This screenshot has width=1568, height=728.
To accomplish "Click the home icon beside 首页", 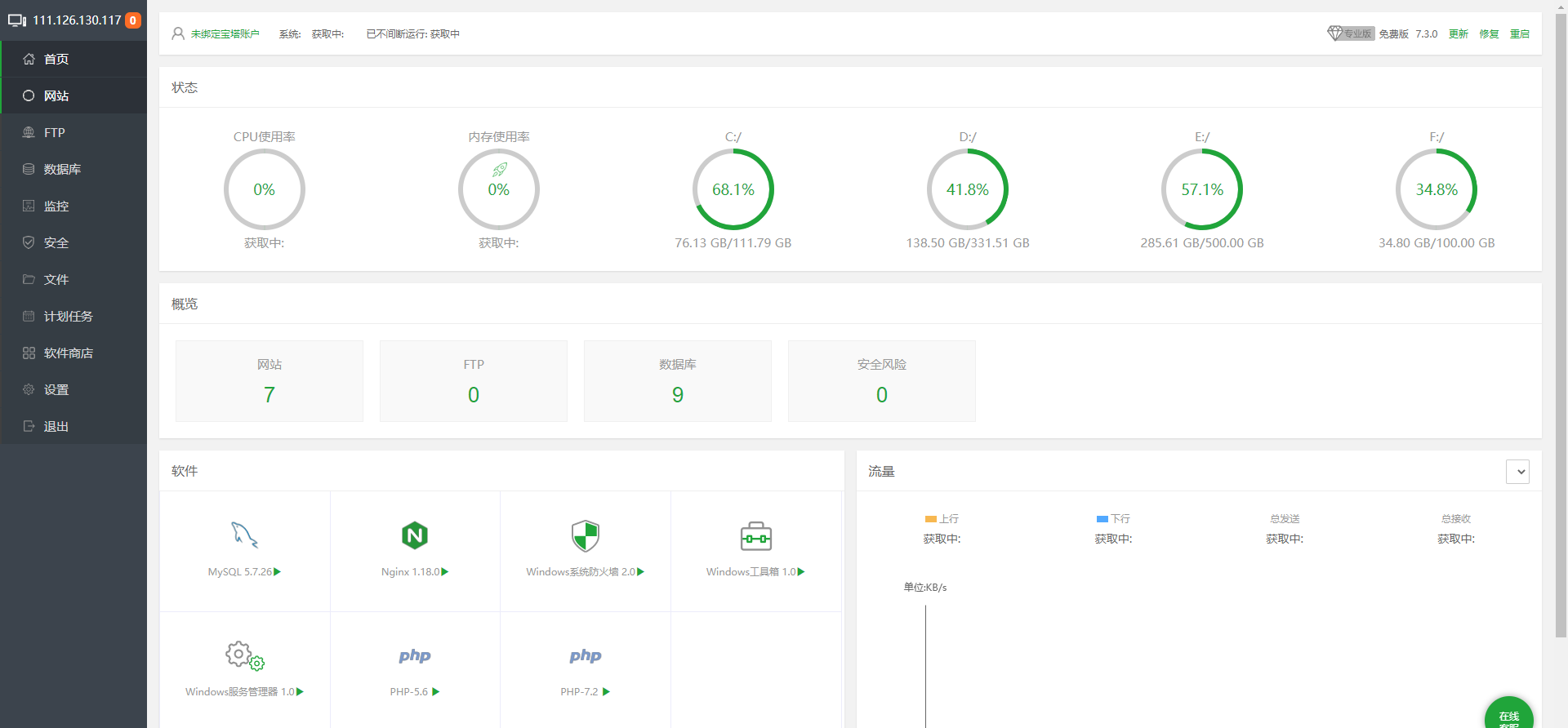I will point(29,59).
